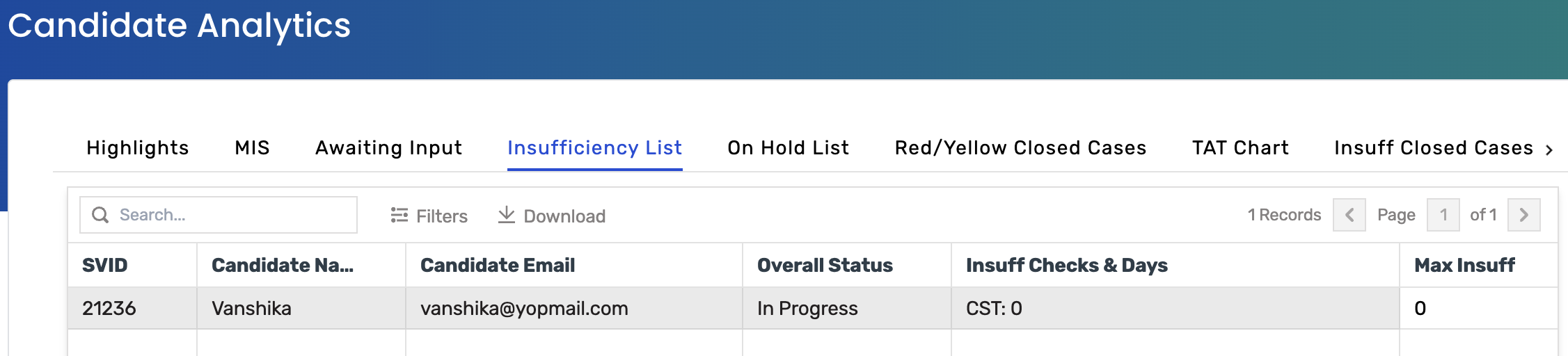Click the search magnifier icon
Screen dimensions: 1568x356
click(100, 215)
